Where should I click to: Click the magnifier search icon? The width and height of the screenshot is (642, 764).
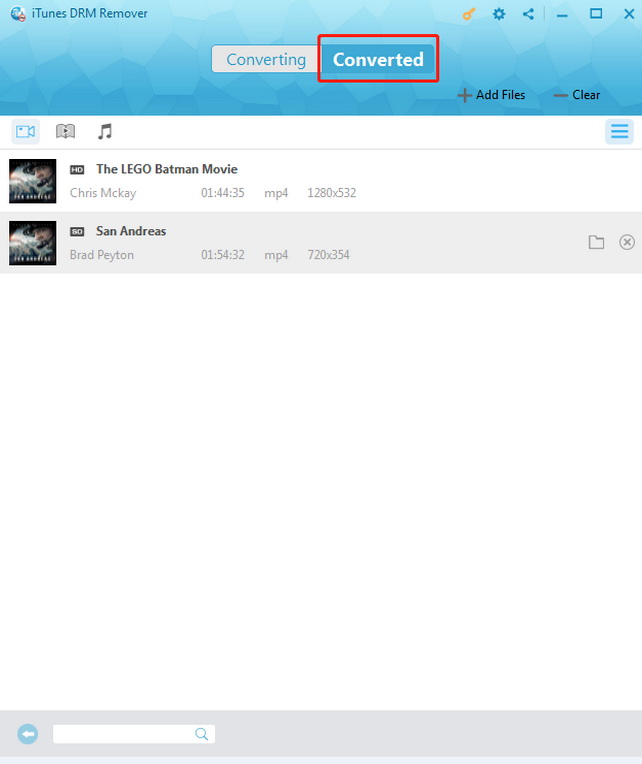pyautogui.click(x=201, y=734)
